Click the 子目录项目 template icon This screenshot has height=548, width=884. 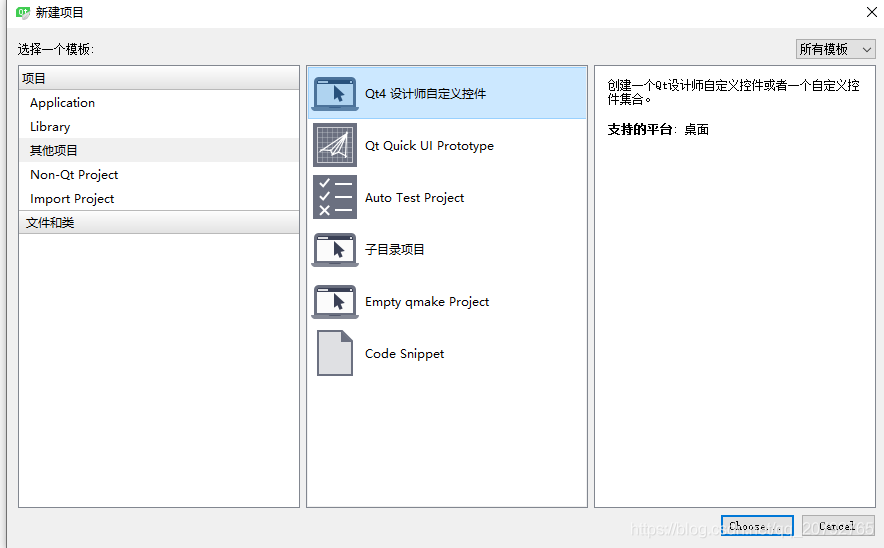335,249
